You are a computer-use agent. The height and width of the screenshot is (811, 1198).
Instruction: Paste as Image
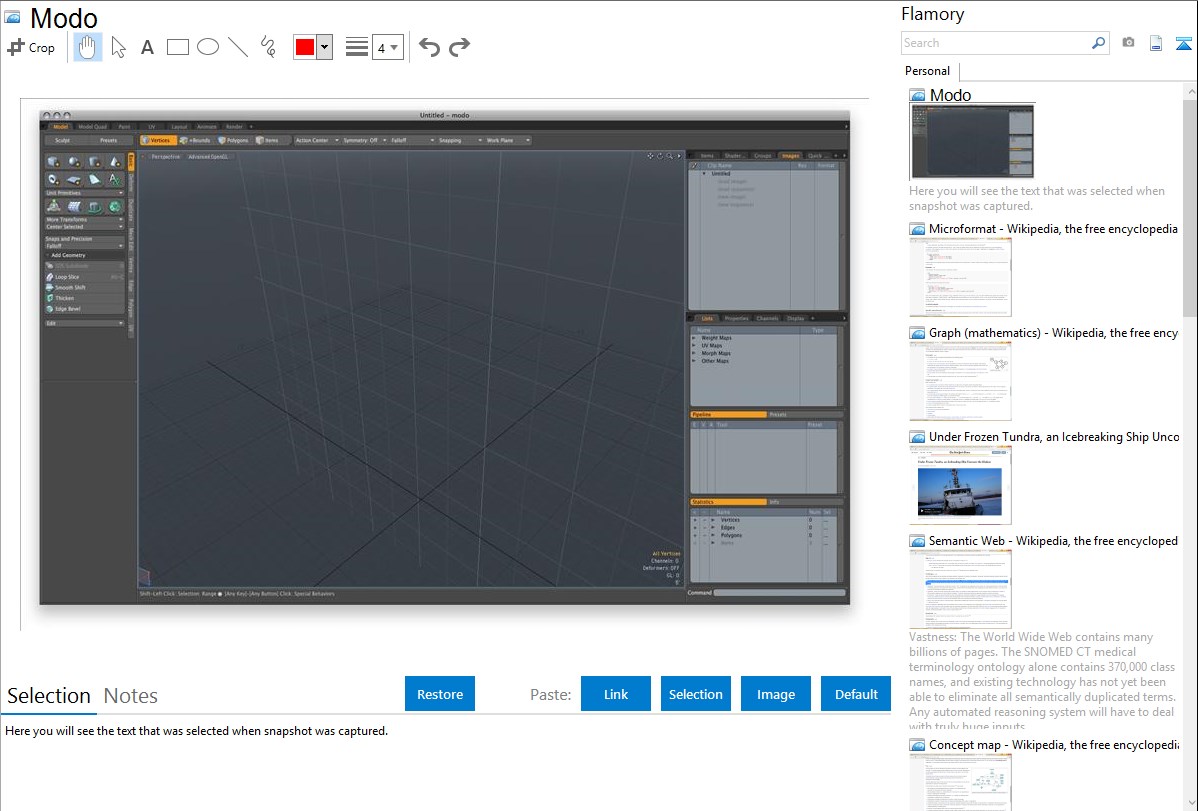(775, 693)
